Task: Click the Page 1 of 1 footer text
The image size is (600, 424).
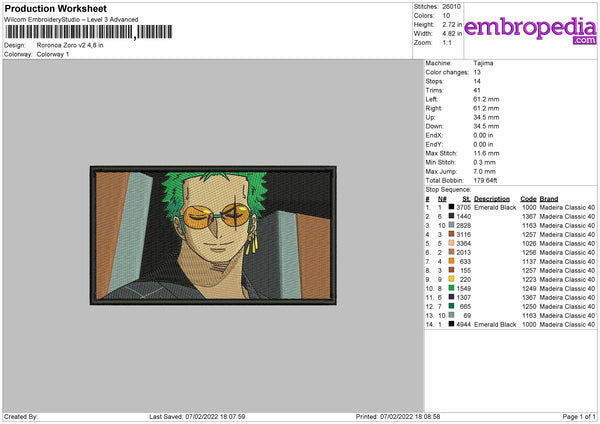Action: 579,416
